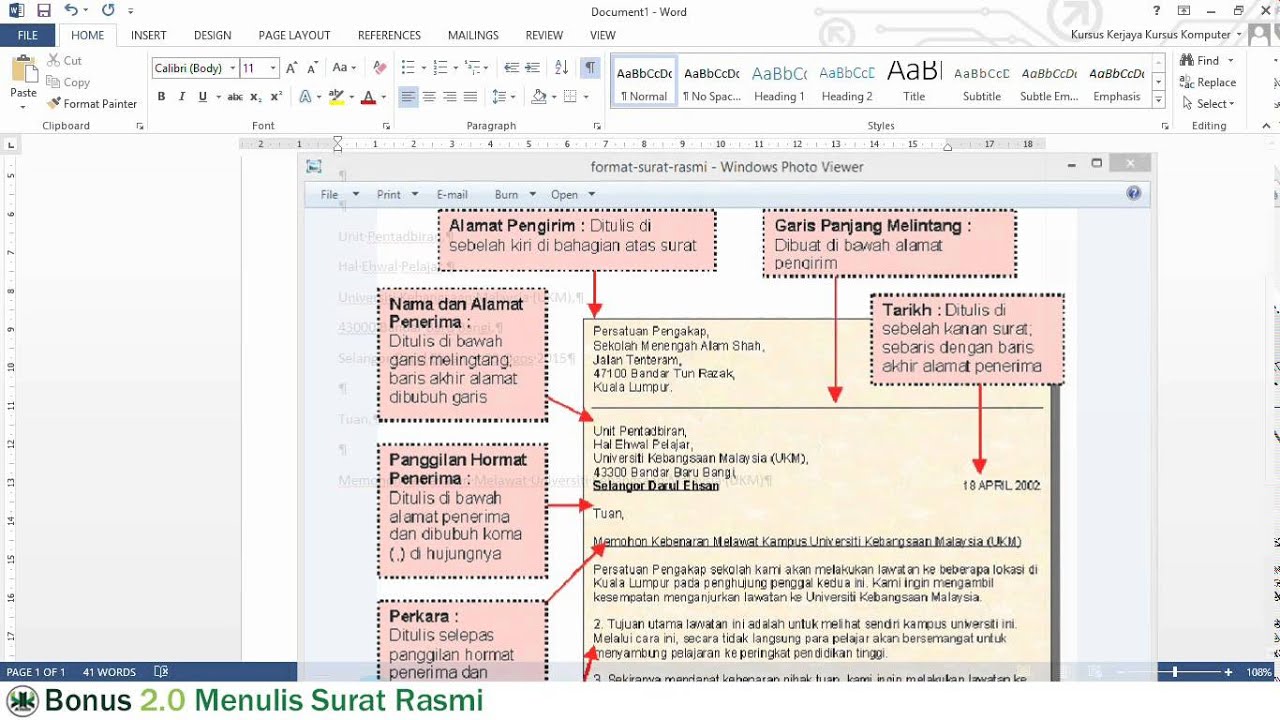Collapse the ribbon with the arrow
The width and height of the screenshot is (1280, 720).
(x=1268, y=126)
